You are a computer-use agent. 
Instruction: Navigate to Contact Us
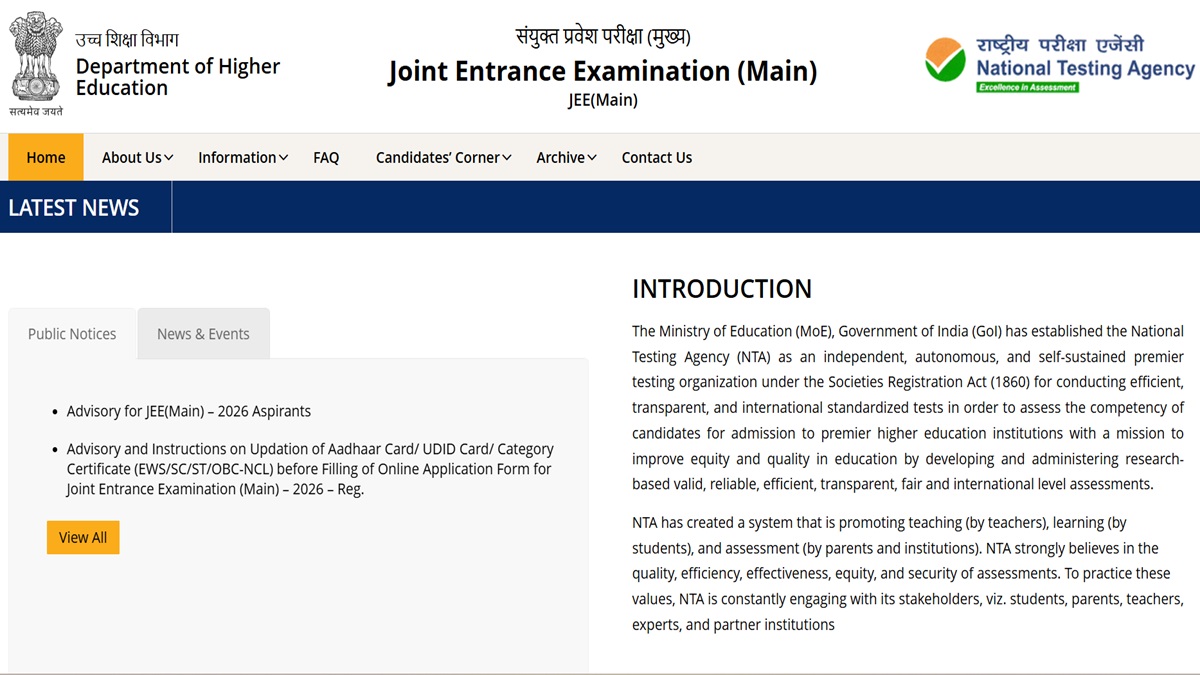656,157
